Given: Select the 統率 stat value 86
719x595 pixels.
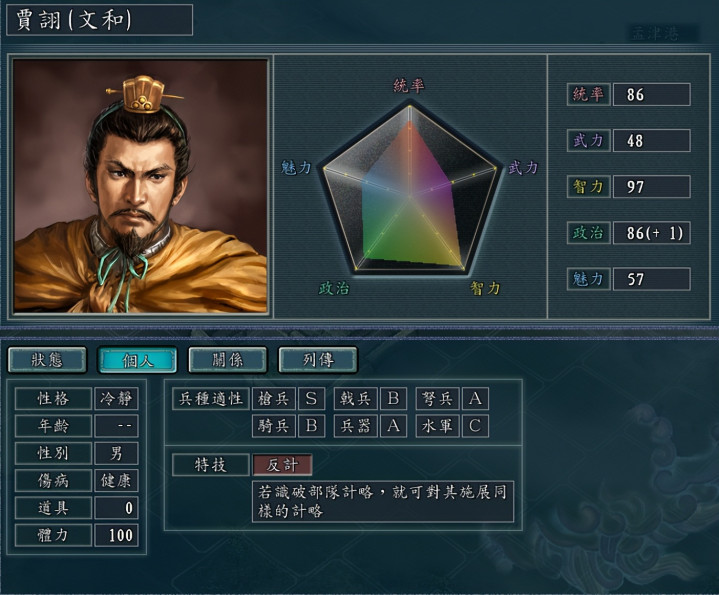Looking at the screenshot, I should tap(651, 94).
